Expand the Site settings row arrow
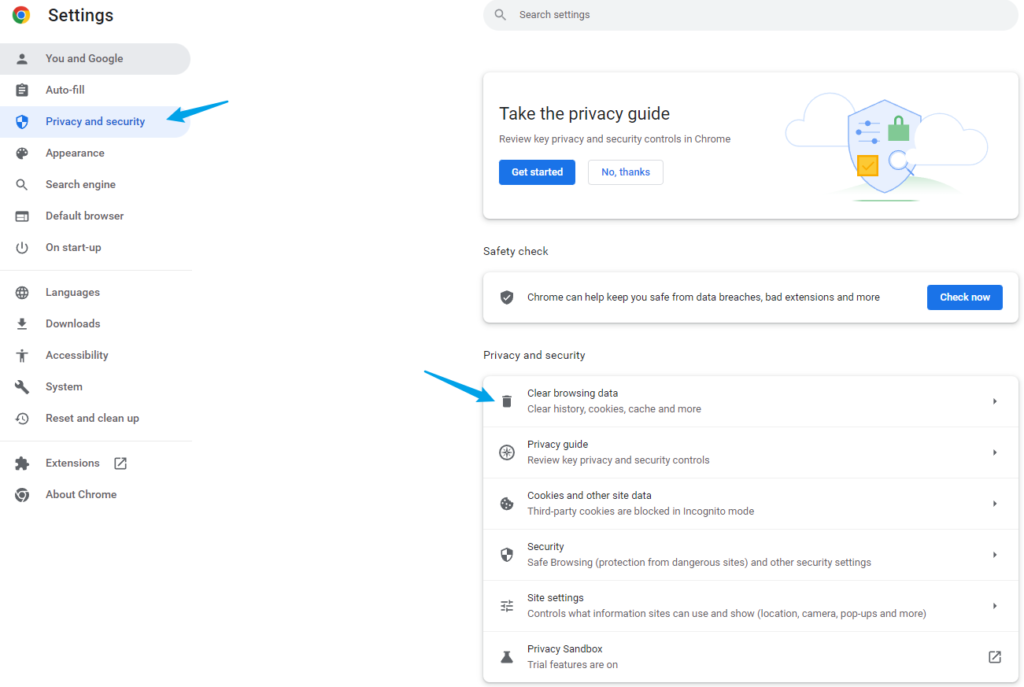This screenshot has height=687, width=1024. click(994, 606)
